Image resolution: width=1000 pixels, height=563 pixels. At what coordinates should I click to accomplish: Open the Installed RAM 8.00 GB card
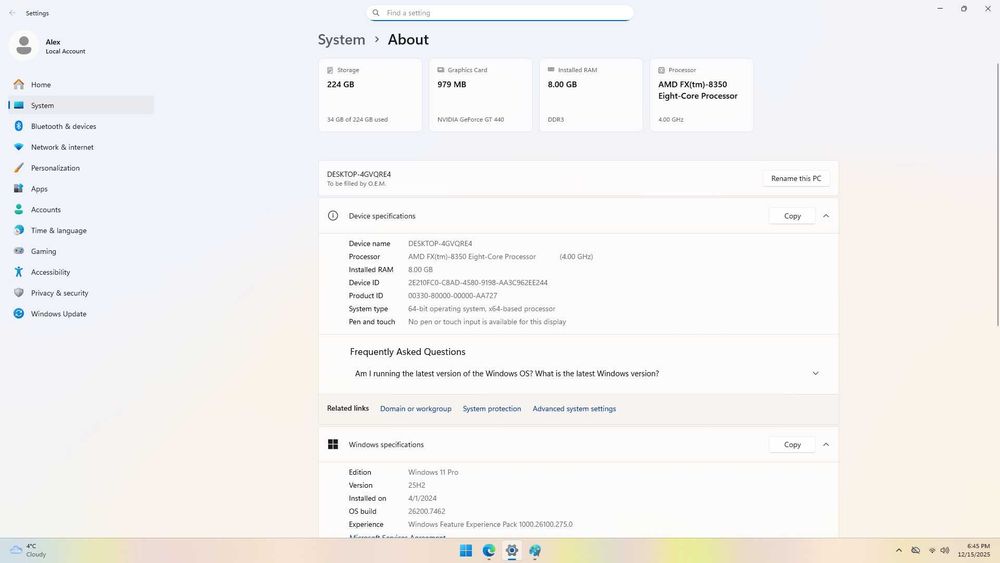point(591,95)
